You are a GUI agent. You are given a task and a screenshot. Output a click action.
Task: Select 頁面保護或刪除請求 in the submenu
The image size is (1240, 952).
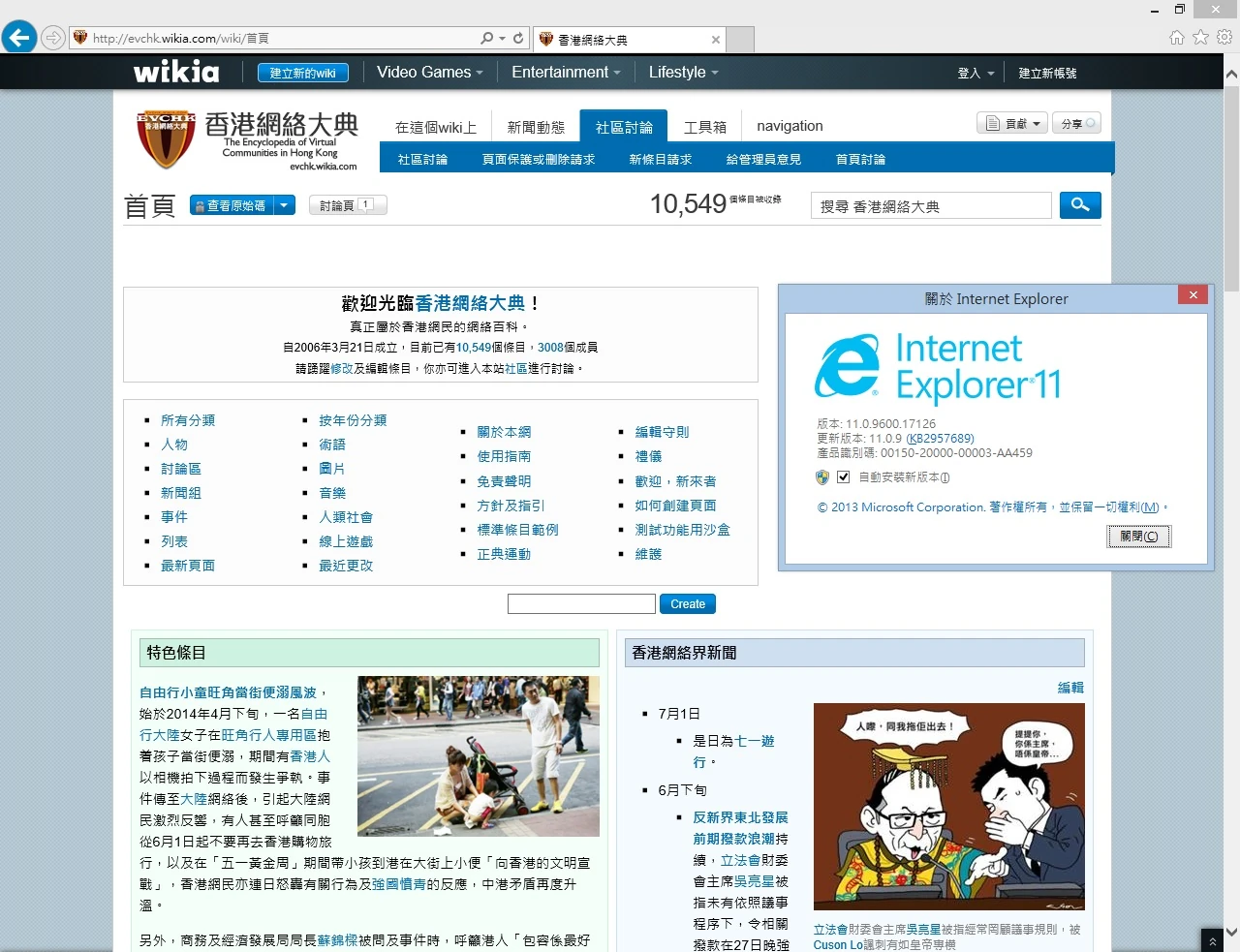539,160
